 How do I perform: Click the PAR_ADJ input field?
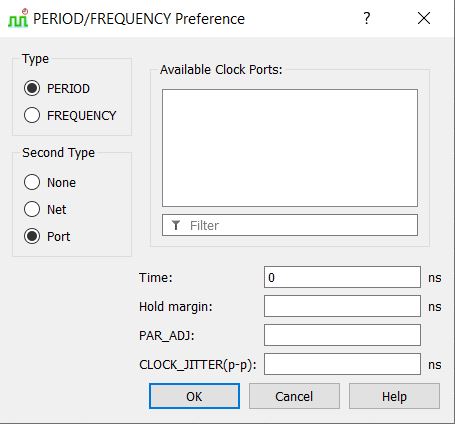coord(342,335)
